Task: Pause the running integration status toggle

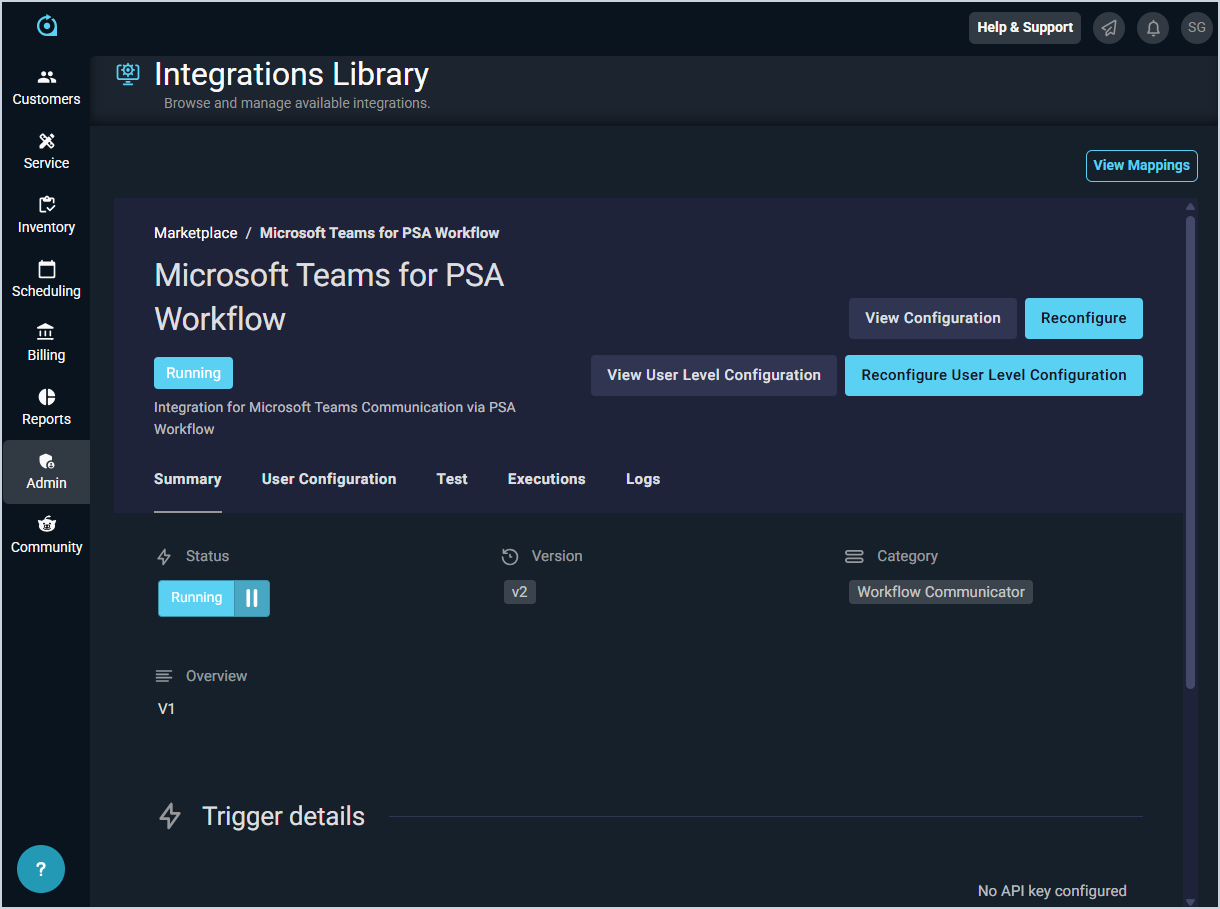Action: pos(252,598)
